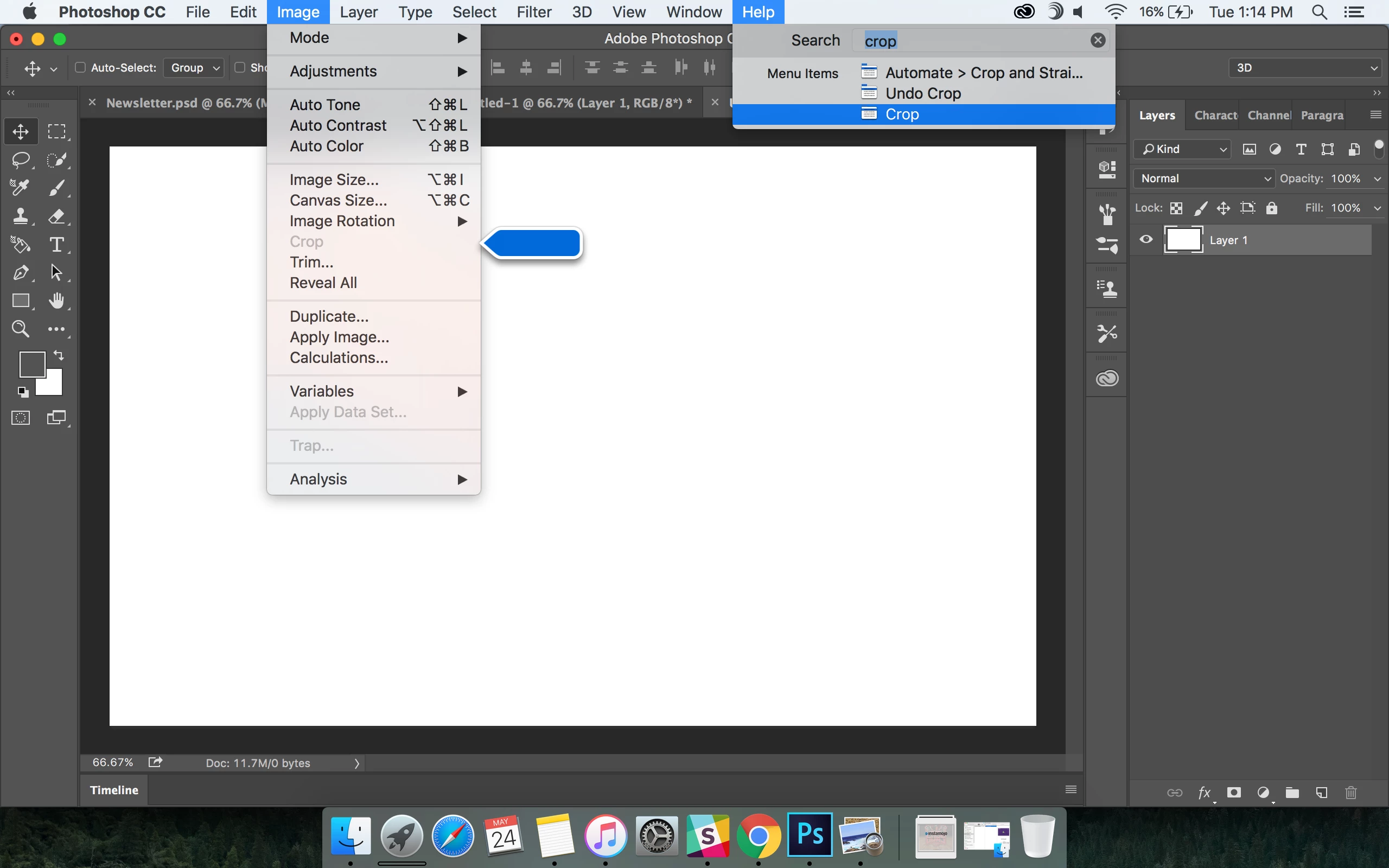Enable the Auto-Select checkbox
This screenshot has height=868, width=1389.
80,68
